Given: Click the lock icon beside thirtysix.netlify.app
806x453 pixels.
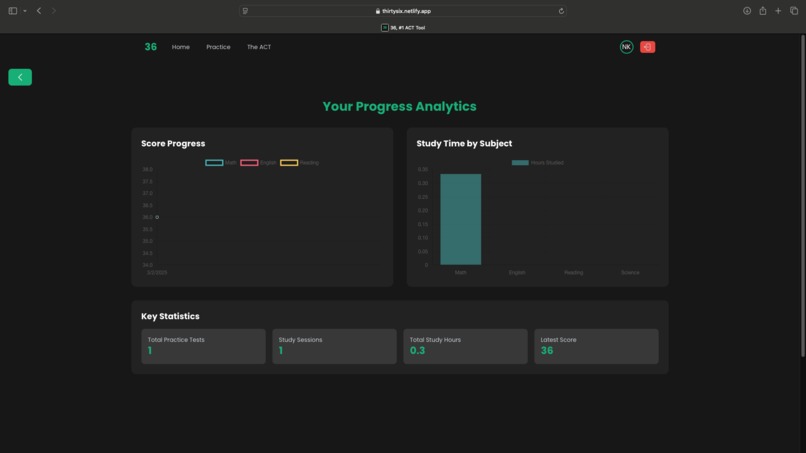Looking at the screenshot, I should (x=378, y=11).
